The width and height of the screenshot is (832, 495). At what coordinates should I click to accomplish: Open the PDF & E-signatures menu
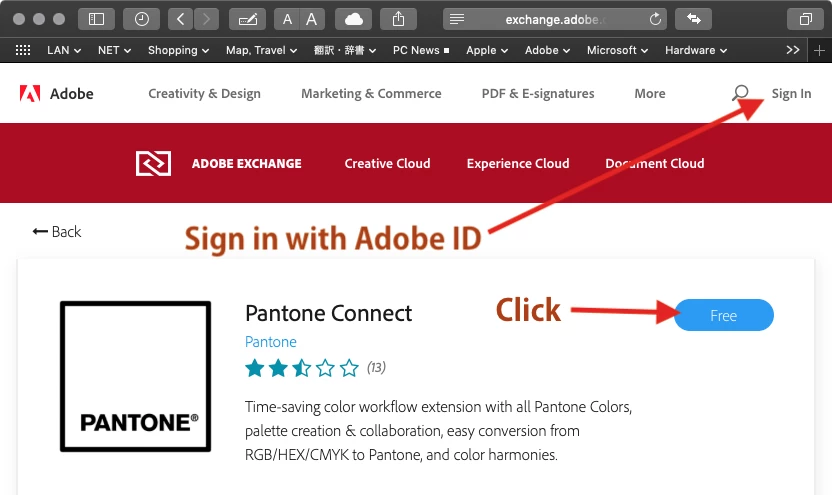coord(538,93)
